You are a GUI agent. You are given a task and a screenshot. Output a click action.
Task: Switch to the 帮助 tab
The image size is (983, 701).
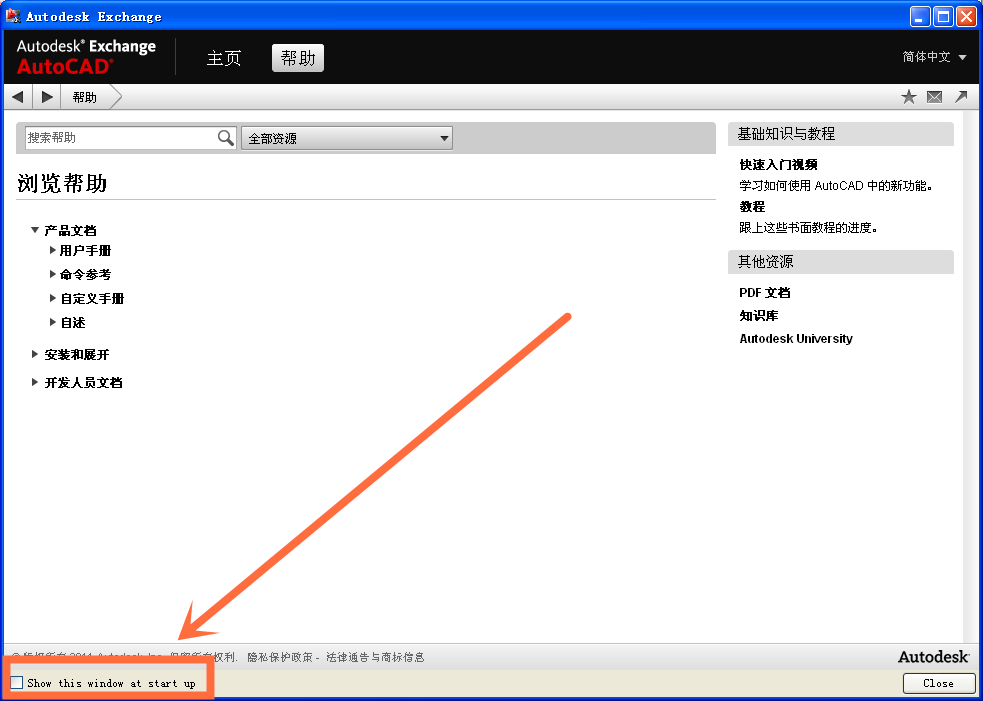pos(298,58)
